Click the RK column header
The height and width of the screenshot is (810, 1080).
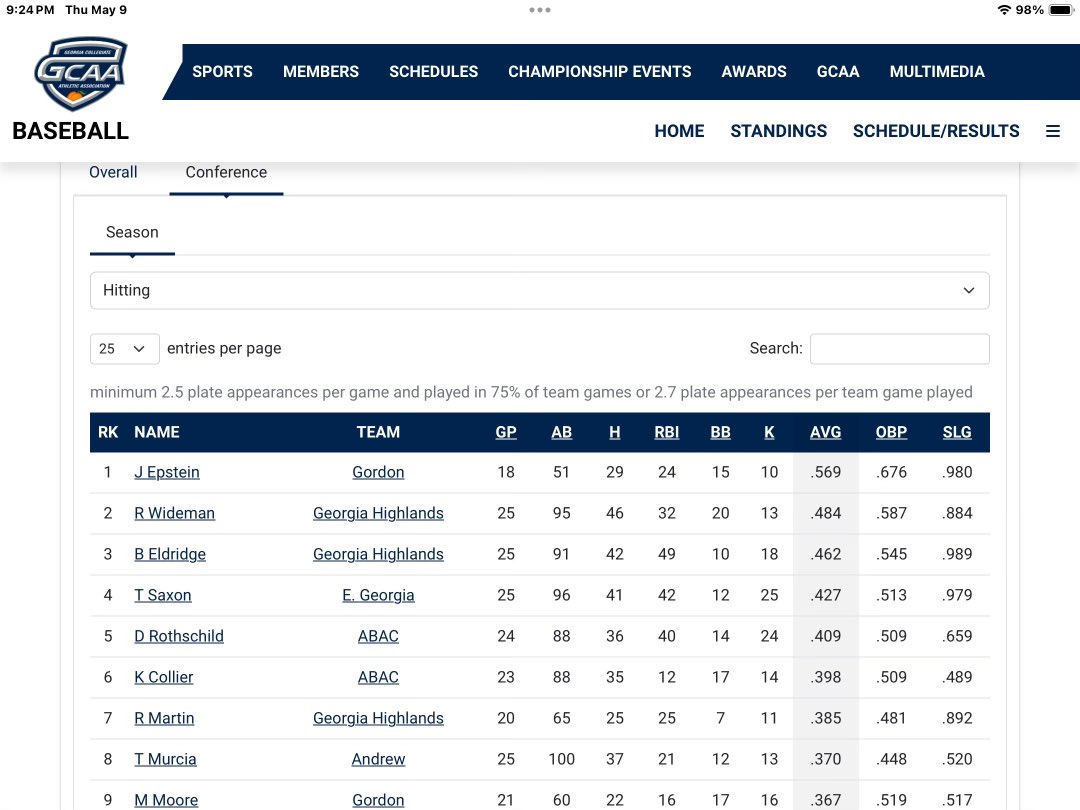click(108, 432)
